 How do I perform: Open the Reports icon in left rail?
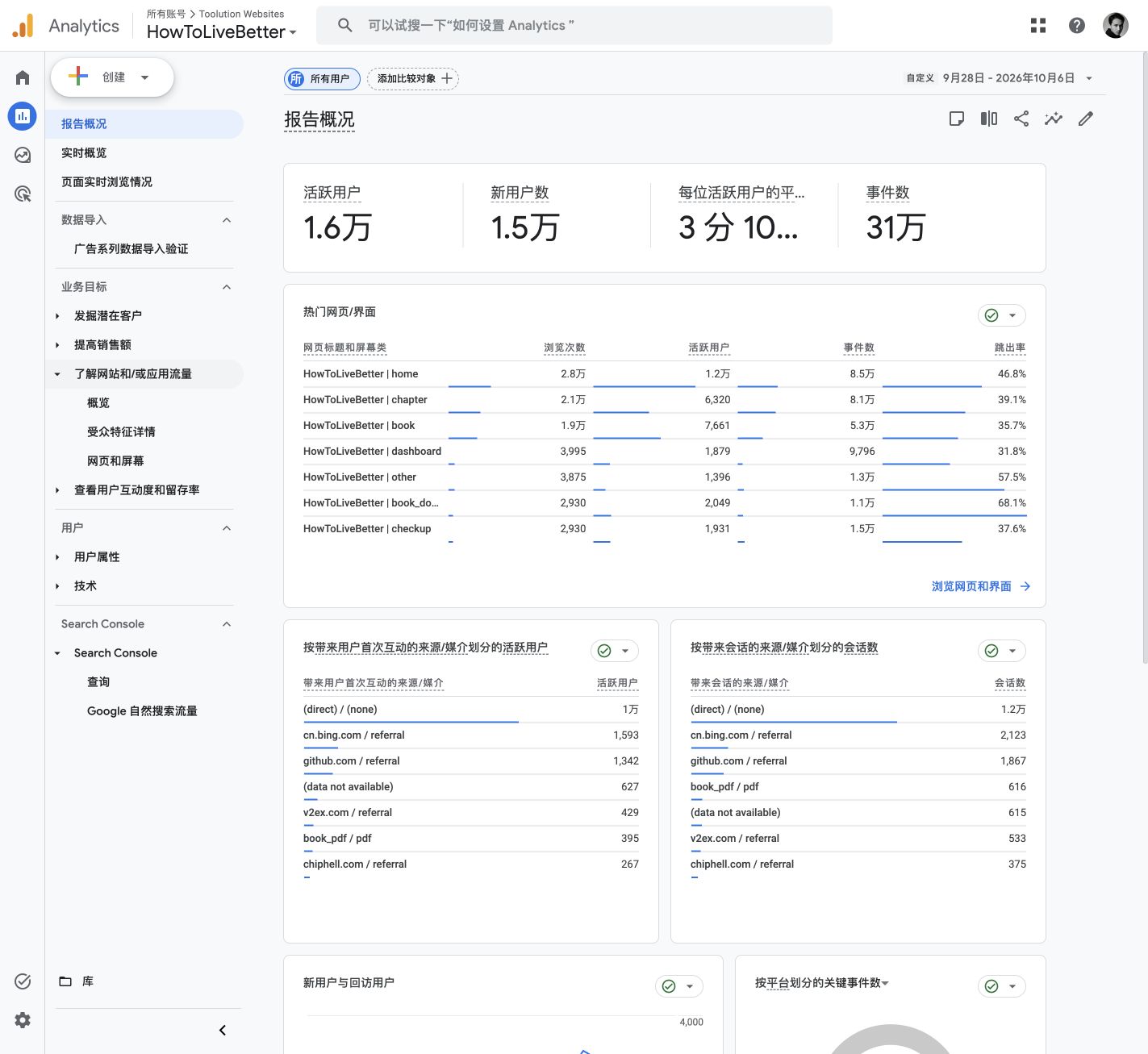23,116
